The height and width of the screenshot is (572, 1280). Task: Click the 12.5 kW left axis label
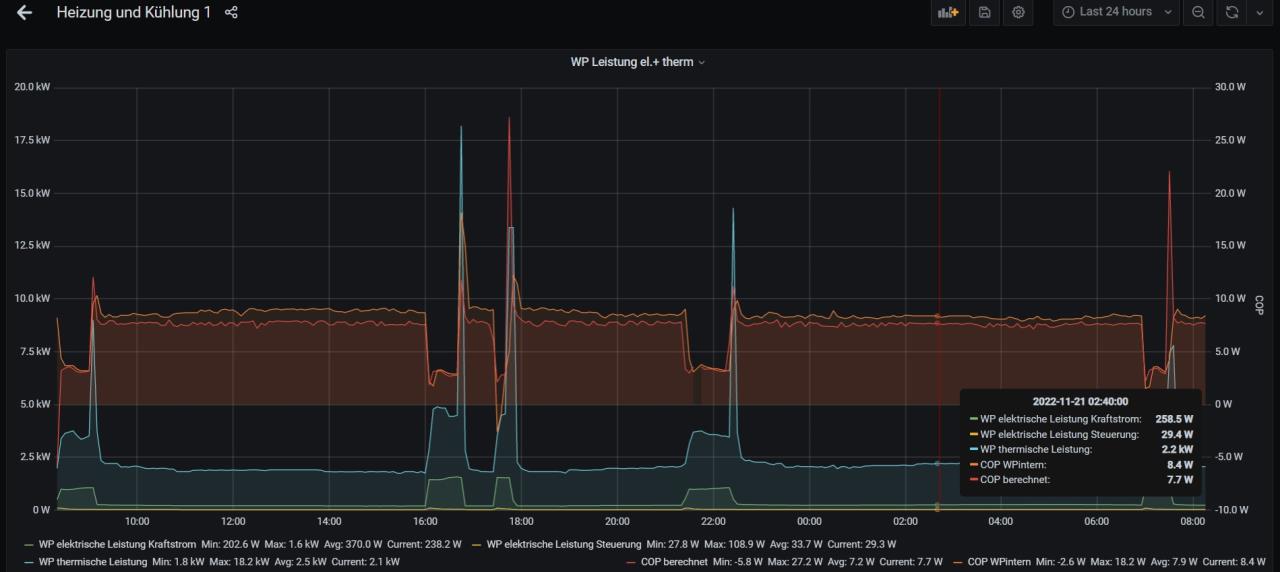[32, 246]
